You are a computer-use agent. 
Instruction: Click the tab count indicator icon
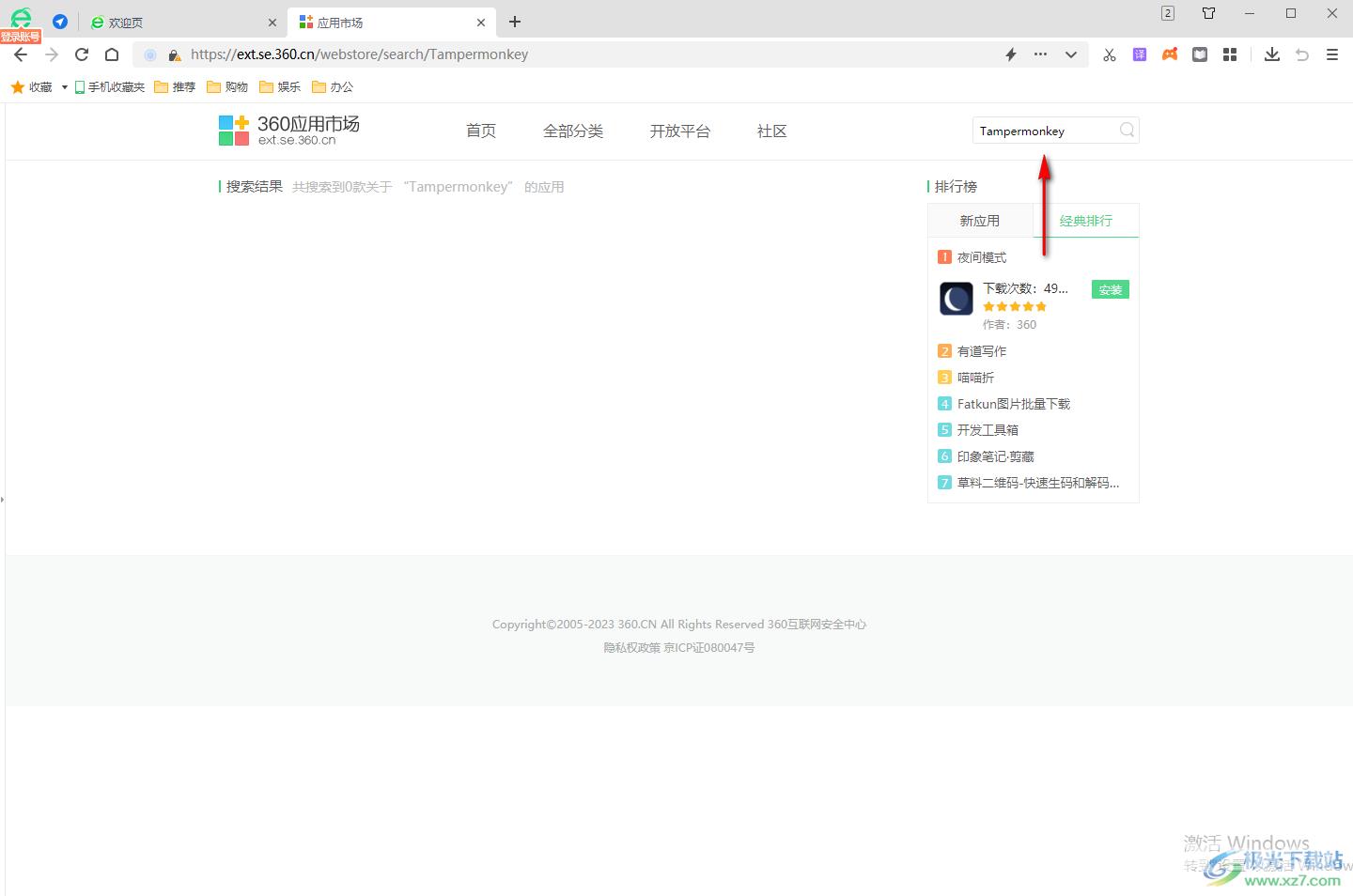pos(1168,13)
